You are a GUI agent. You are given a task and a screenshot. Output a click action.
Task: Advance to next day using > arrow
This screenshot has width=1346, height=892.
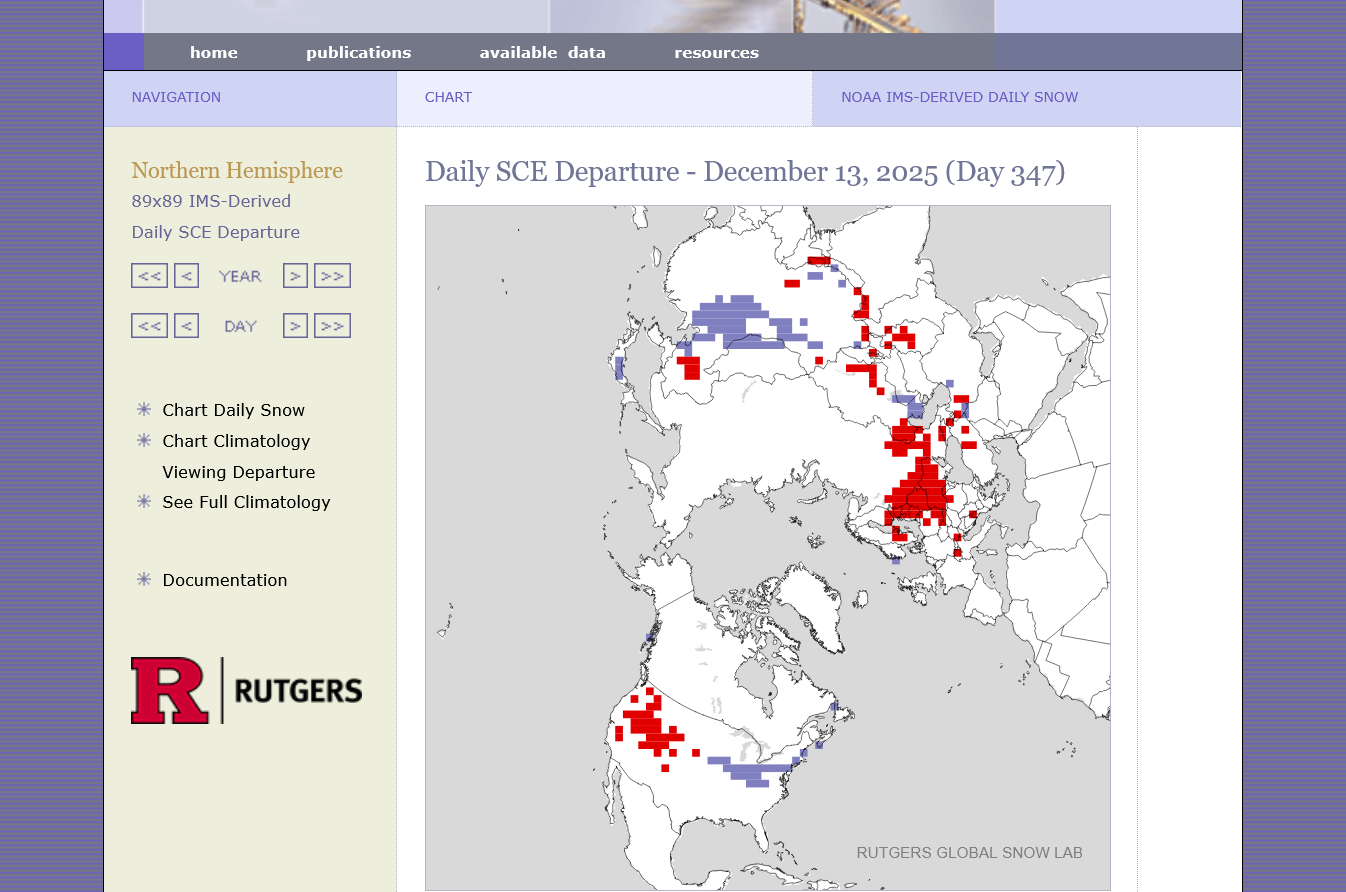point(295,326)
